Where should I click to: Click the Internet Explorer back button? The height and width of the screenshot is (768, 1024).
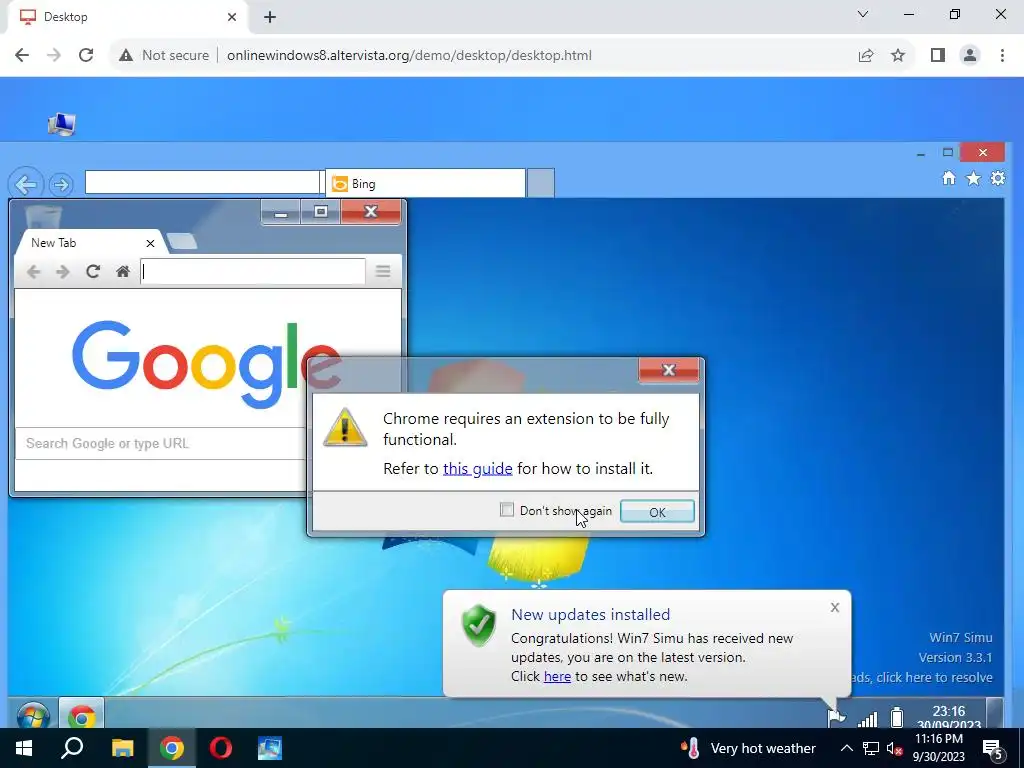25,185
